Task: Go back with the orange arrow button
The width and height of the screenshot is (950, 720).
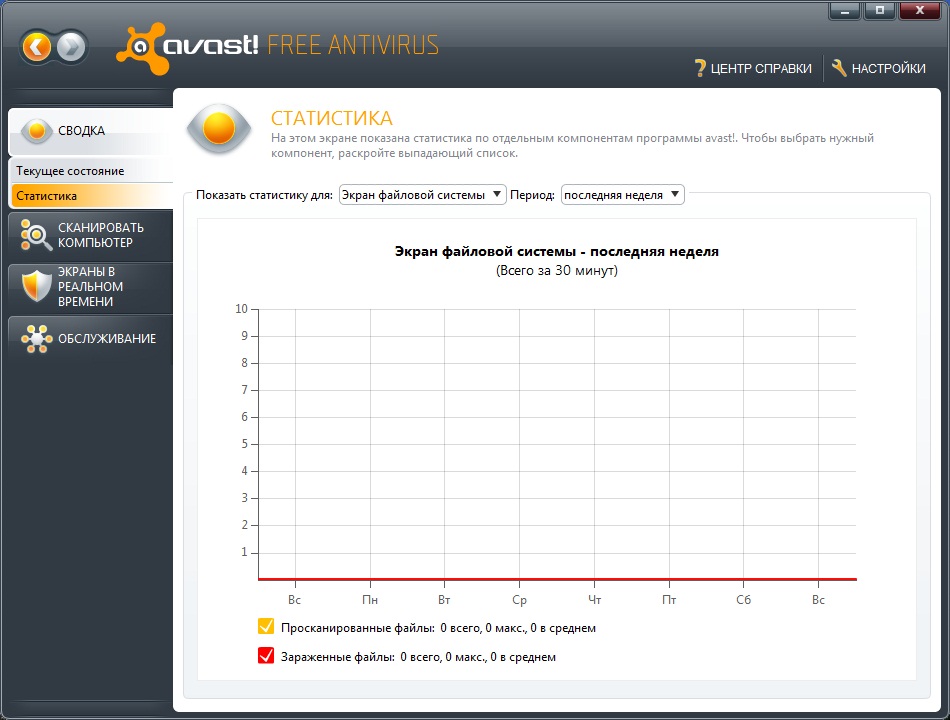Action: (x=37, y=47)
